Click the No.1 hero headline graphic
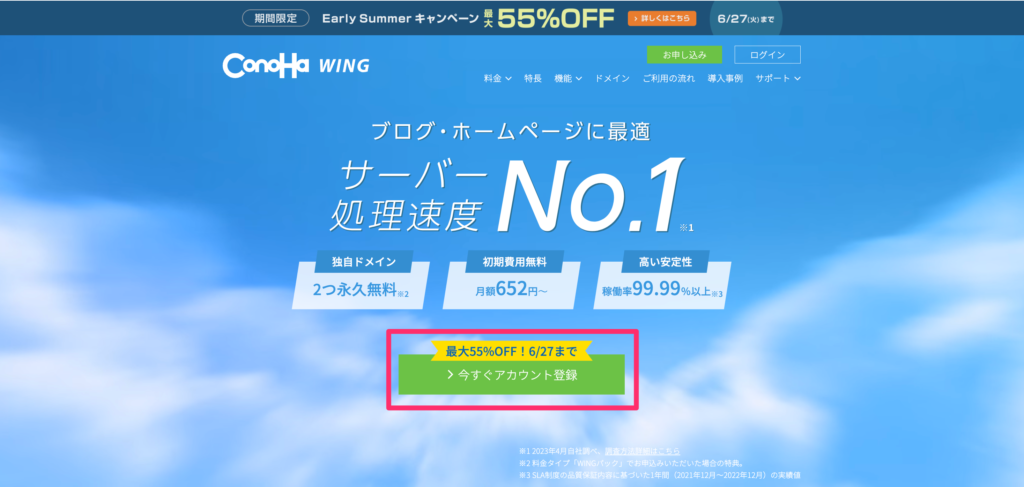Viewport: 1024px width, 487px height. pyautogui.click(x=590, y=195)
